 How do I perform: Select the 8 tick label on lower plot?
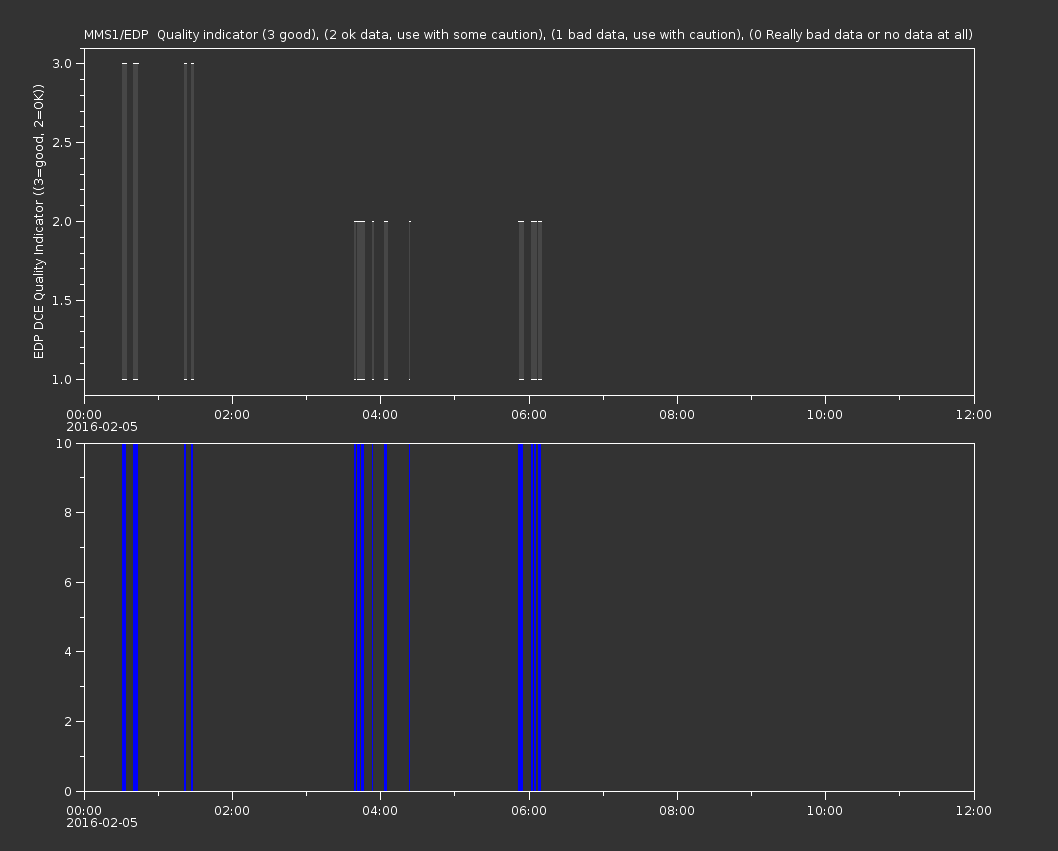tap(68, 513)
